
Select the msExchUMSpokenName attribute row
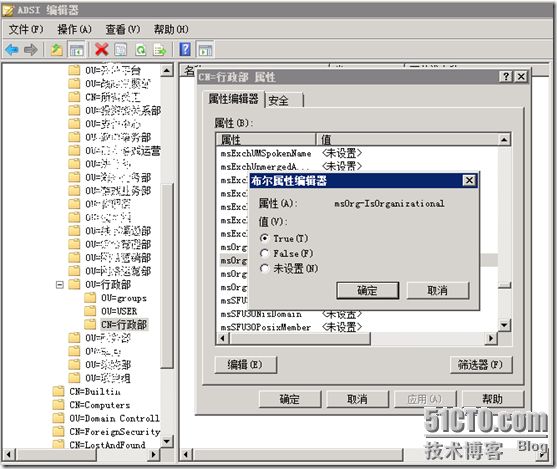[x=357, y=153]
